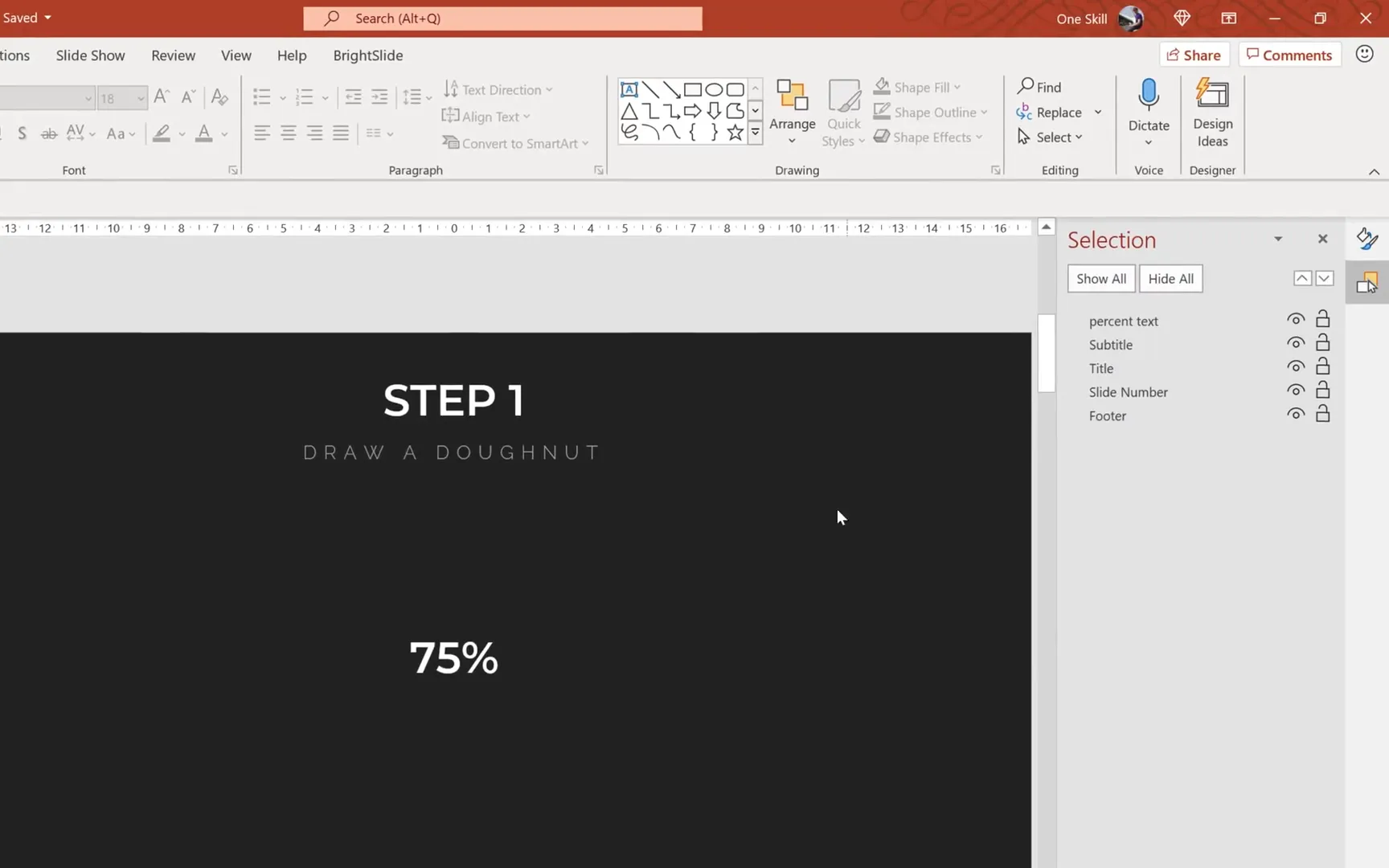Lock the Title object

coord(1322,366)
